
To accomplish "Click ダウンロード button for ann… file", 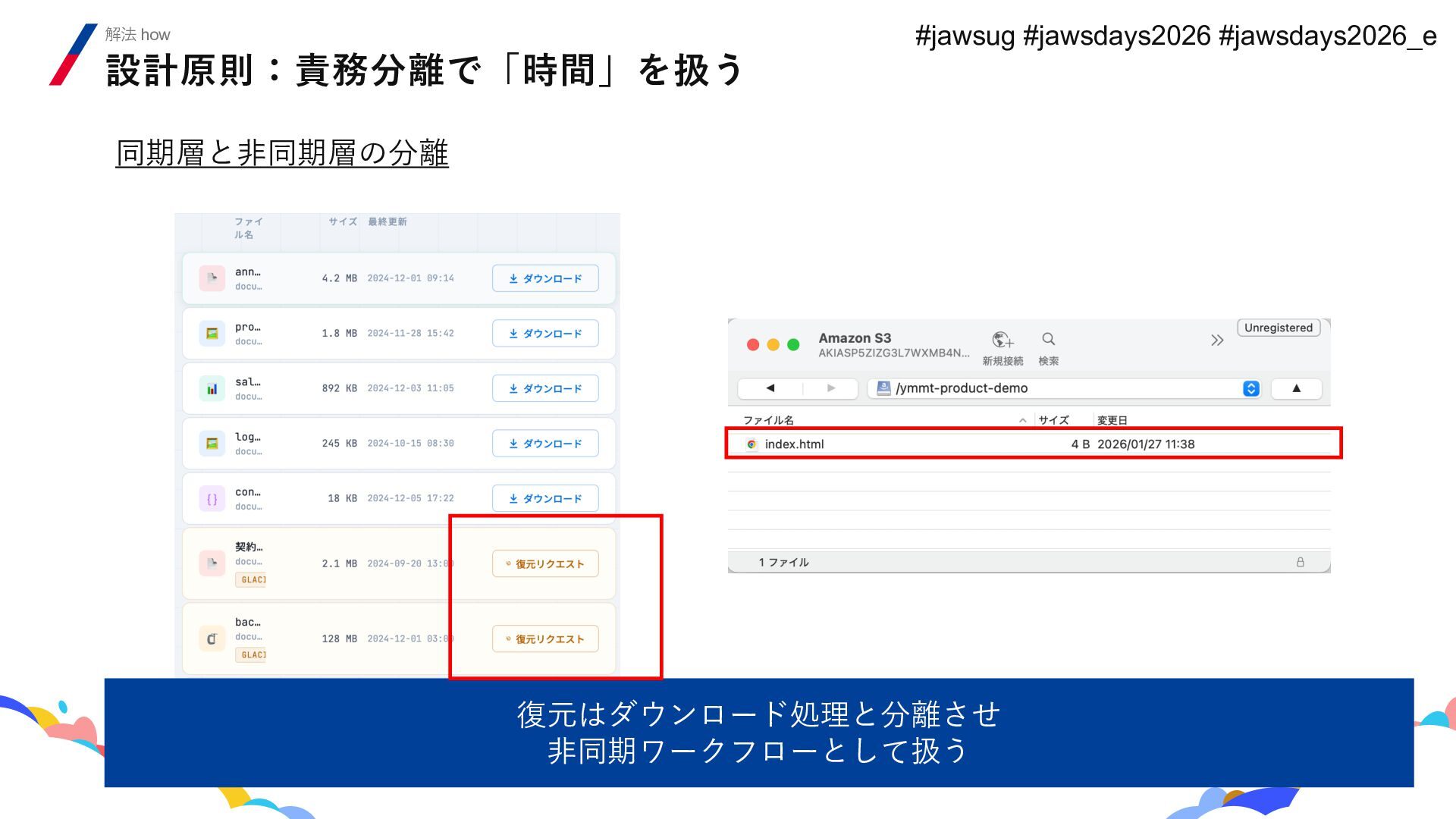I will point(545,278).
